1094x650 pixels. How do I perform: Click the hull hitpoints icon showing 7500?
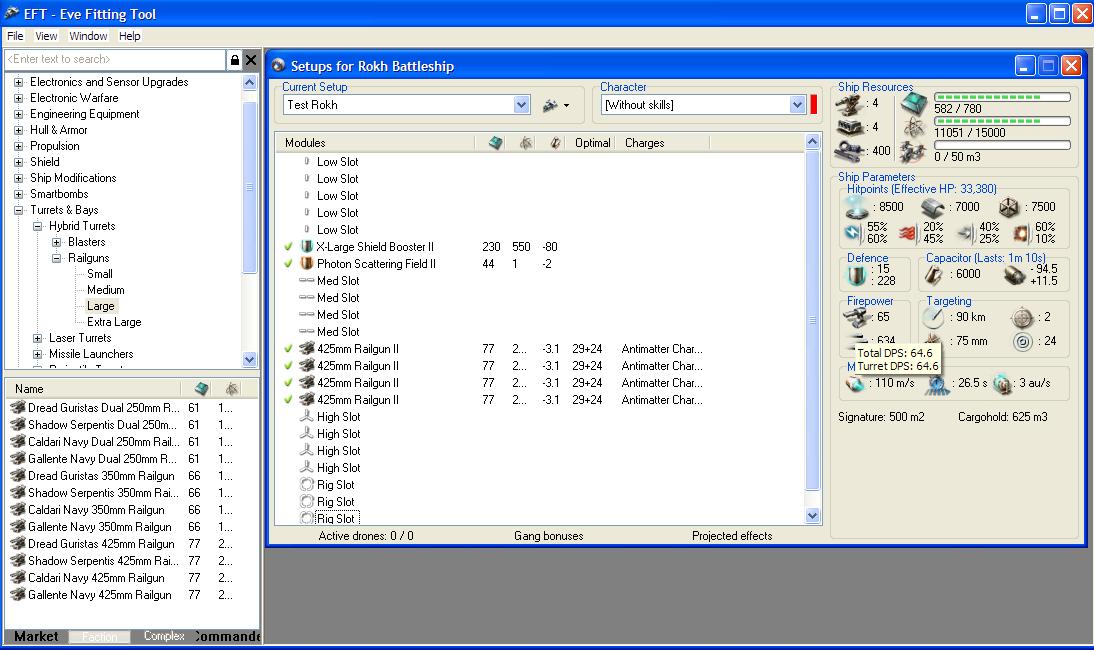[1009, 207]
